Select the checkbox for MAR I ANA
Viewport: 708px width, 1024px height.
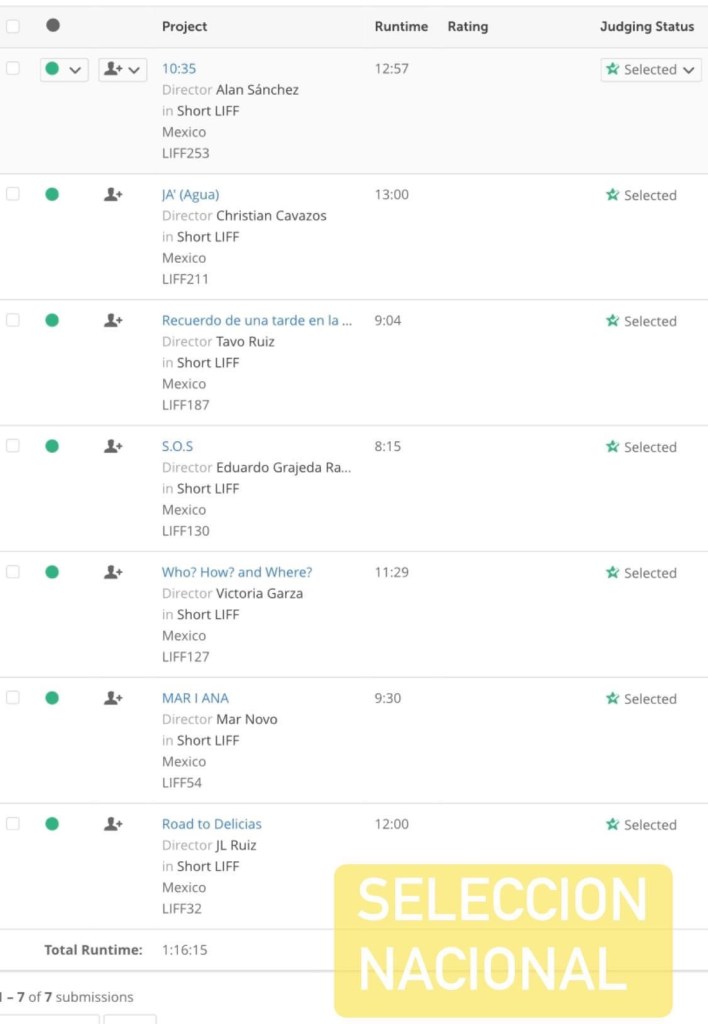[x=13, y=698]
